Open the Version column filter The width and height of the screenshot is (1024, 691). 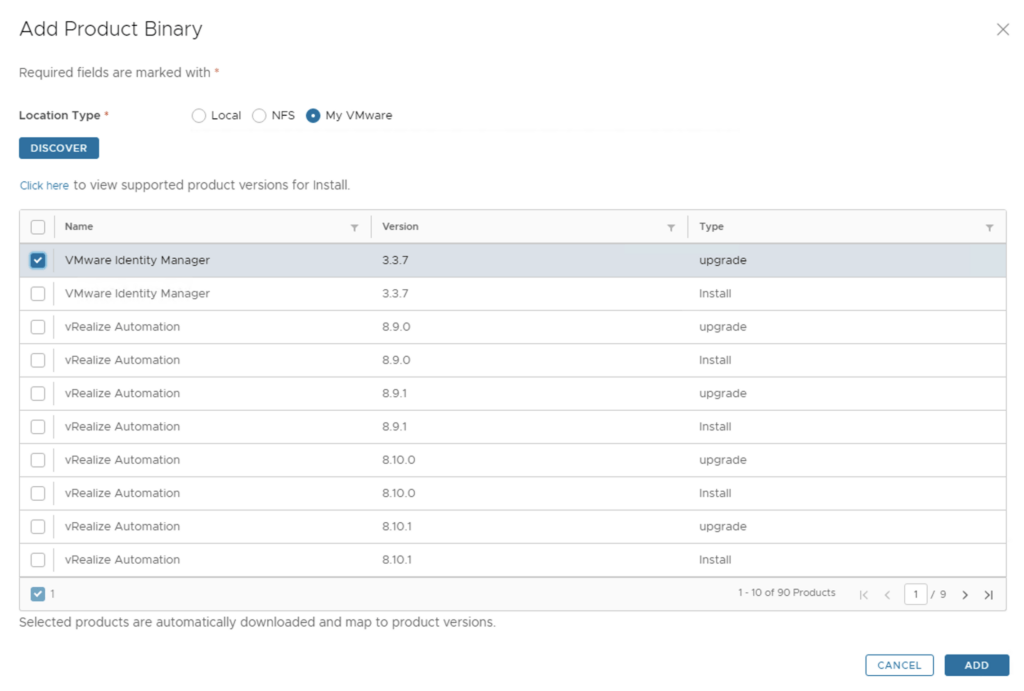coord(671,227)
